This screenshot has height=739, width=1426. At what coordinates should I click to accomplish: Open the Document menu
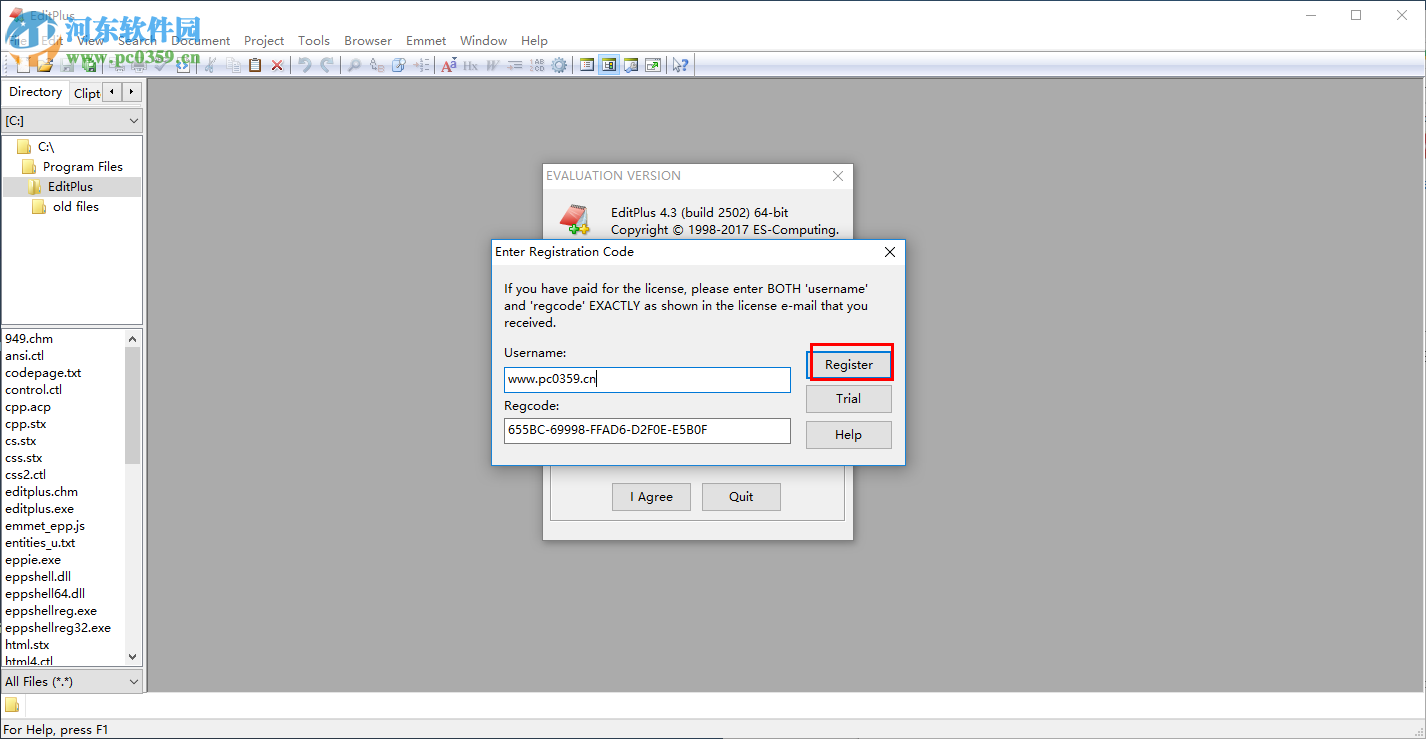pyautogui.click(x=201, y=41)
